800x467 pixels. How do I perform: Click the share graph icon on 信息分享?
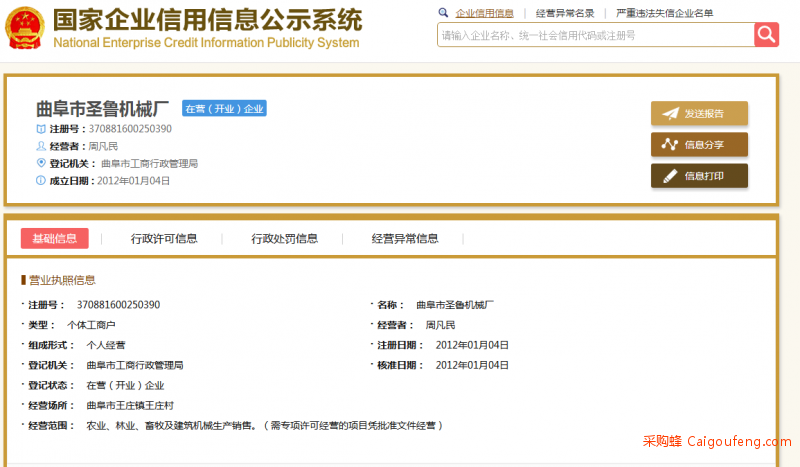670,144
